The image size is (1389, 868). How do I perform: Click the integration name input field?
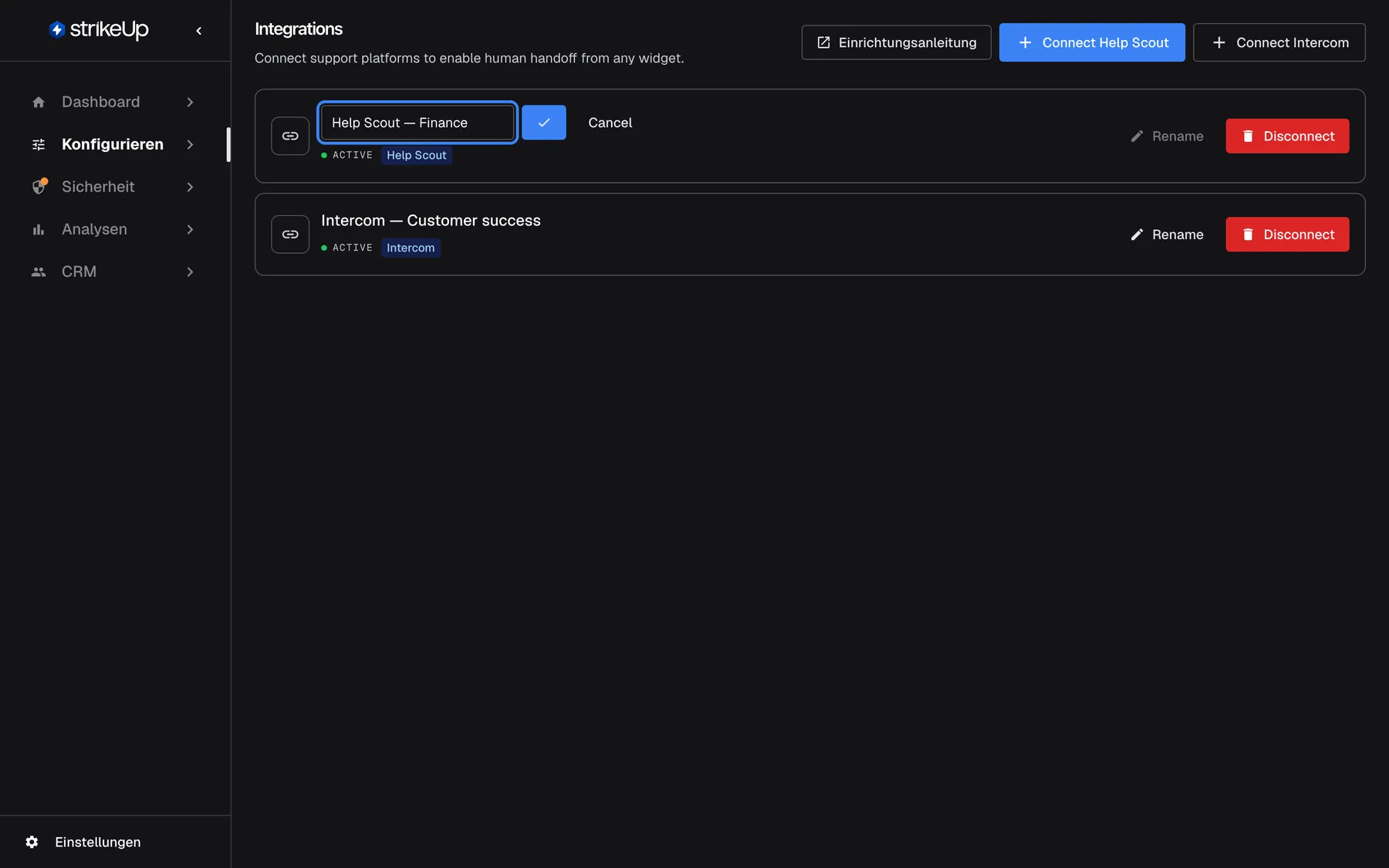pos(417,123)
